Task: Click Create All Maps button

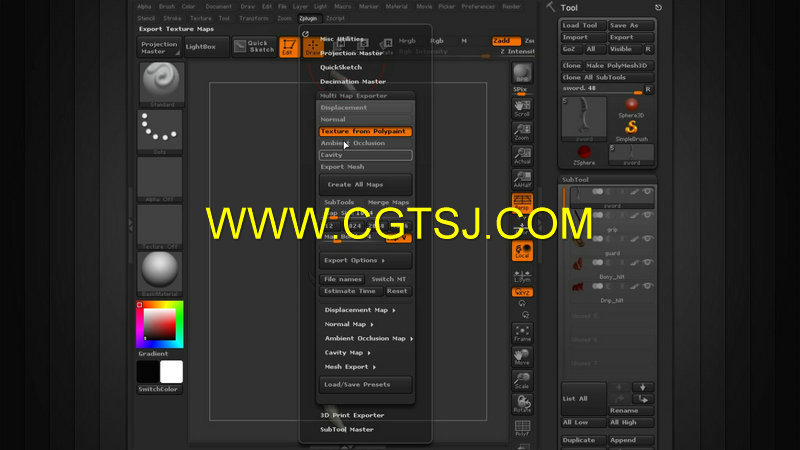Action: coord(365,185)
